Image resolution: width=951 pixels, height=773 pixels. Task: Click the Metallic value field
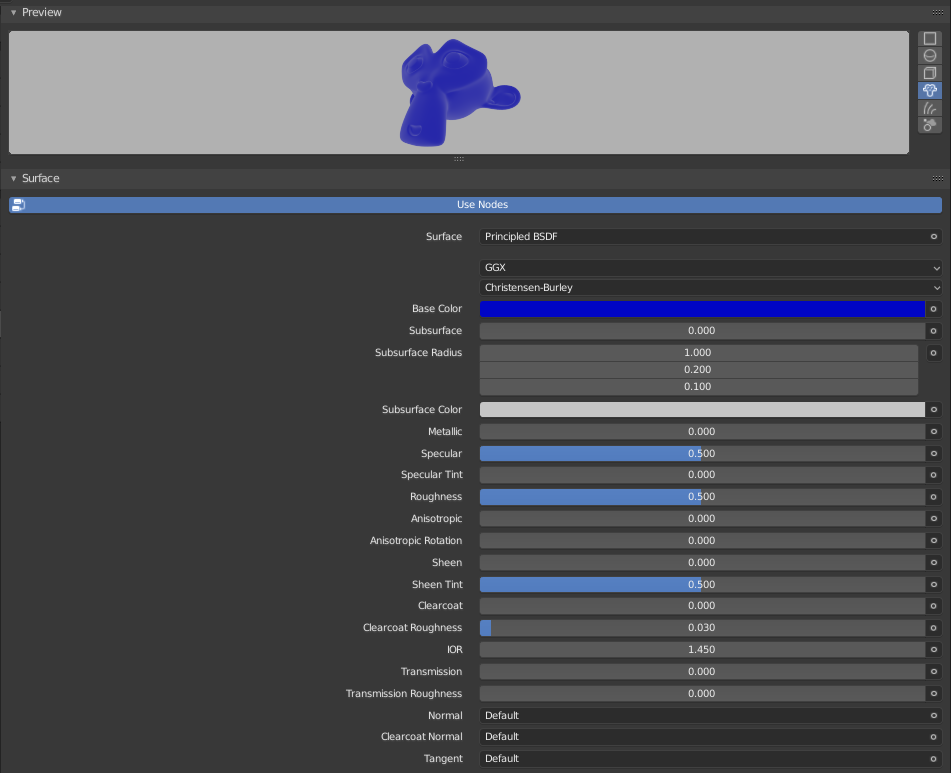702,432
